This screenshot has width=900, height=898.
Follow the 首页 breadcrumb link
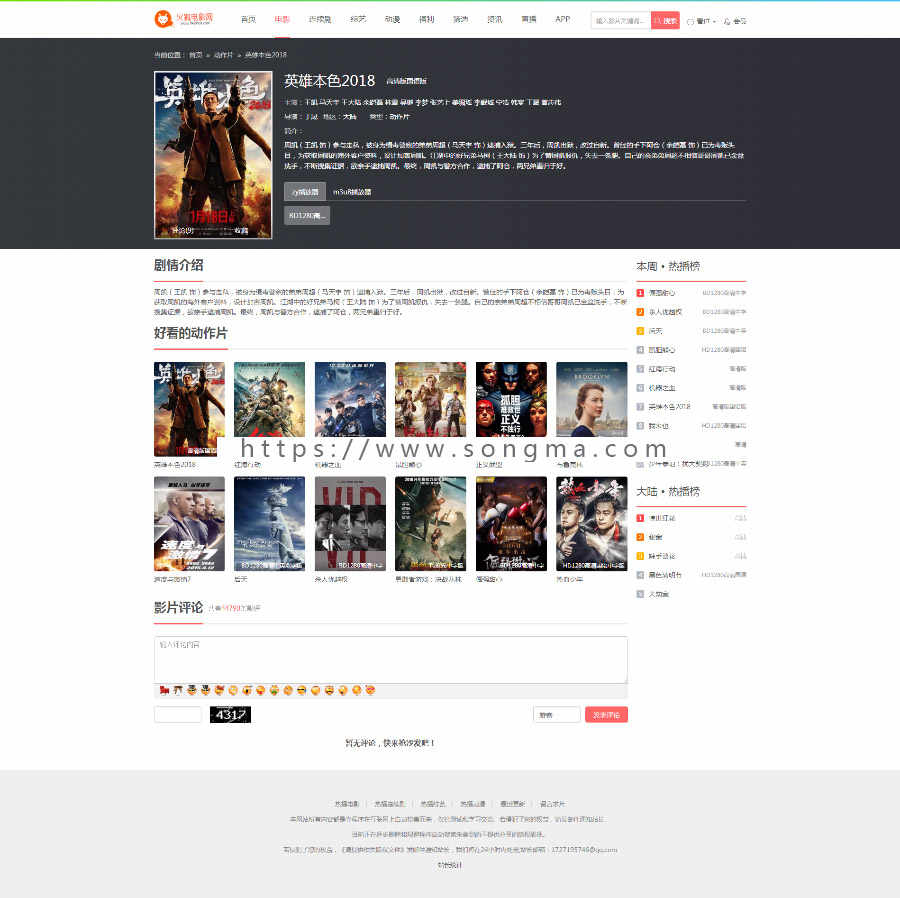(196, 55)
